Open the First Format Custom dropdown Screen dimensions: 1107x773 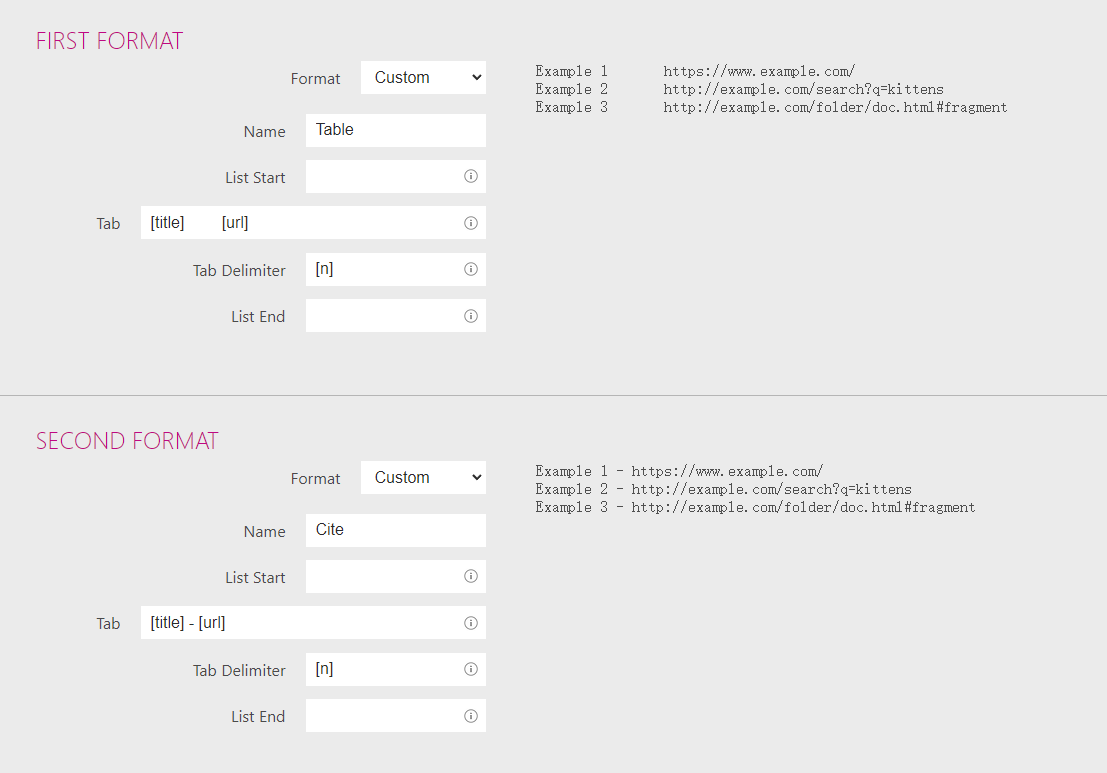click(x=423, y=78)
